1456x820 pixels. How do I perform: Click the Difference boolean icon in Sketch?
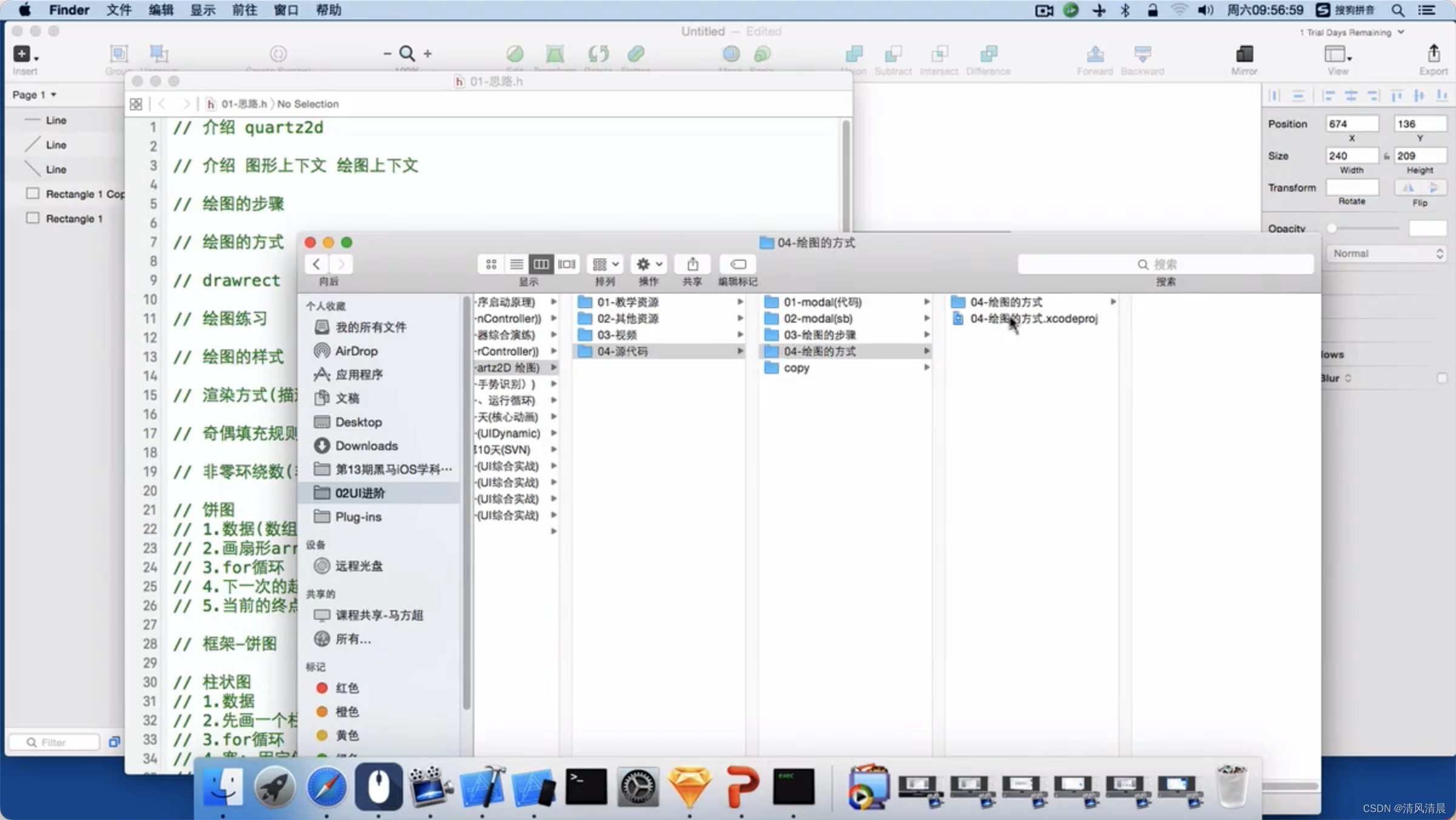(988, 54)
